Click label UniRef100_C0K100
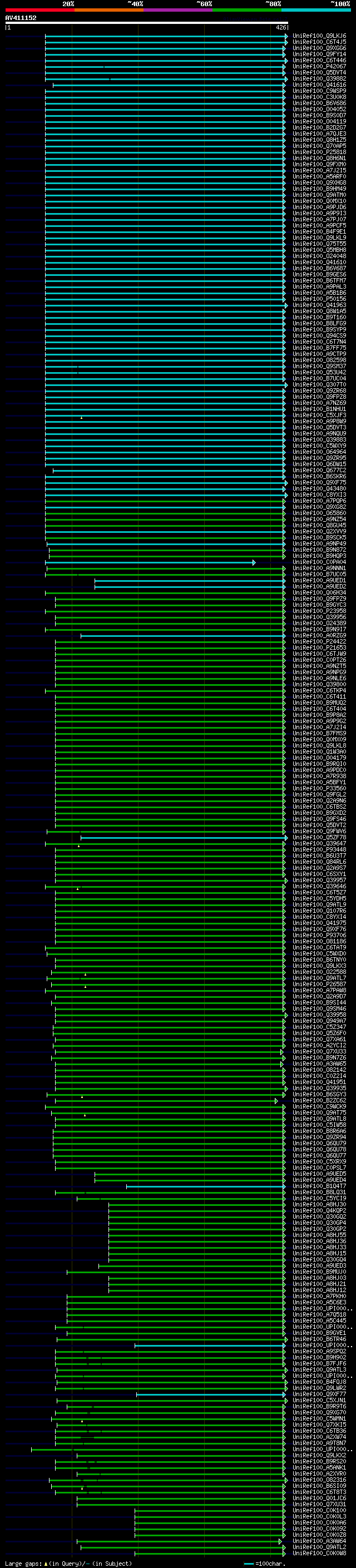Screen dimensions: 356x1568 point(319,1510)
